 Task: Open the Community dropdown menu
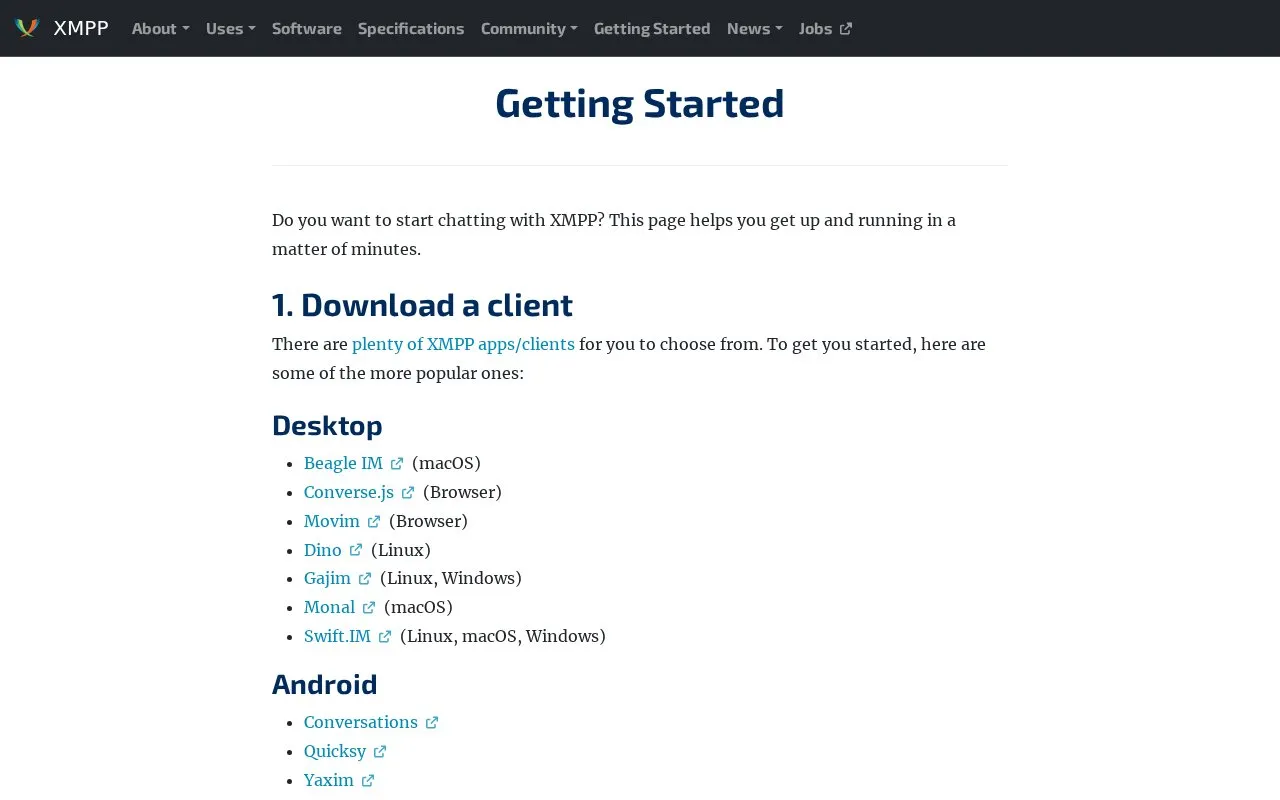[x=529, y=28]
